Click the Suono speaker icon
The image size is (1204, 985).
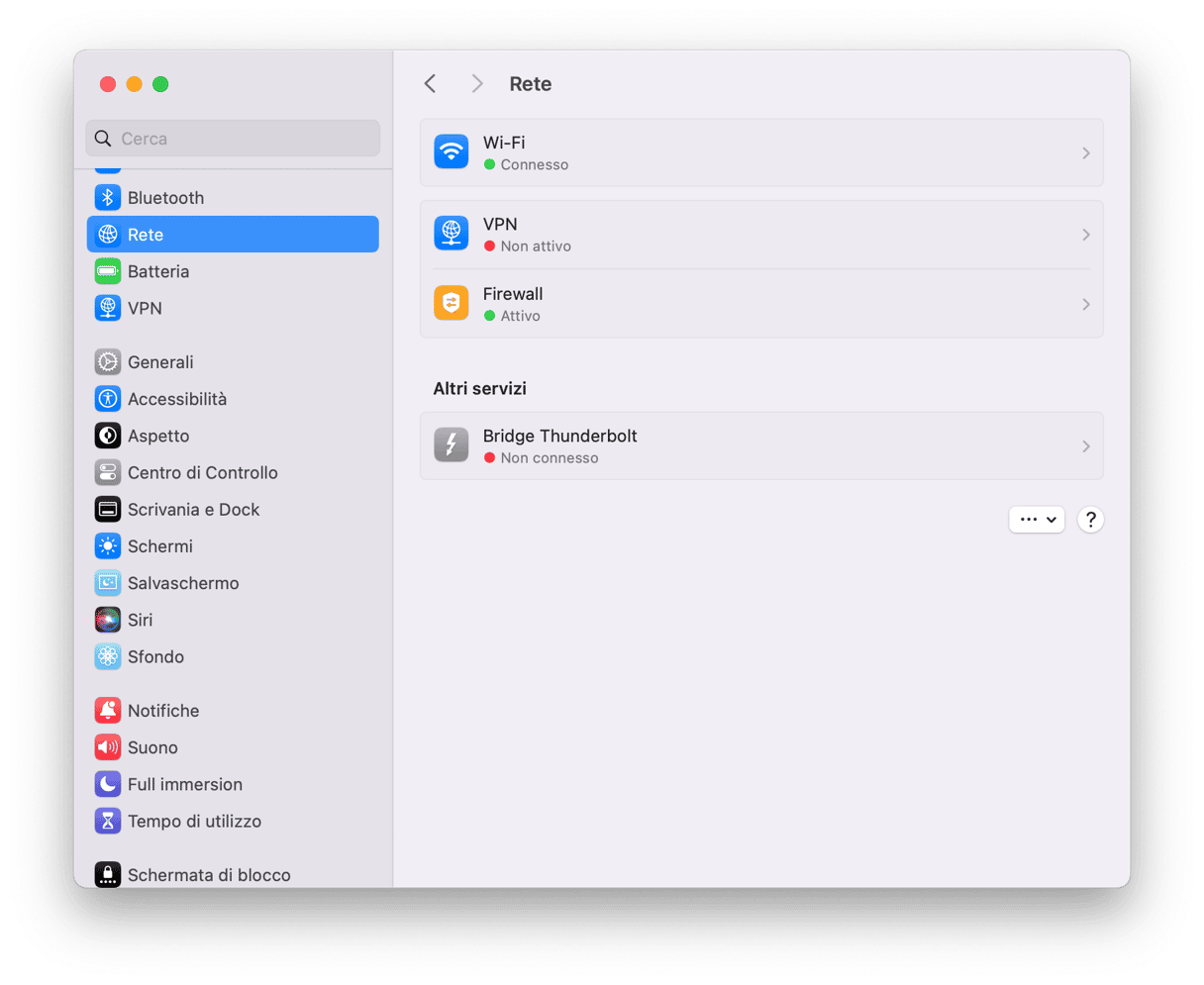coord(108,747)
